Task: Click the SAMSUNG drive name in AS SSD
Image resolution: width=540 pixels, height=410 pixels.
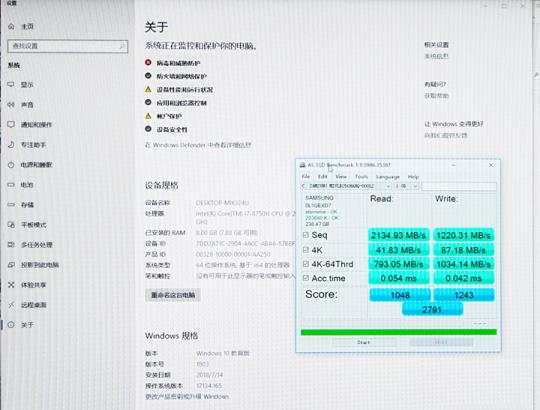Action: [x=319, y=198]
